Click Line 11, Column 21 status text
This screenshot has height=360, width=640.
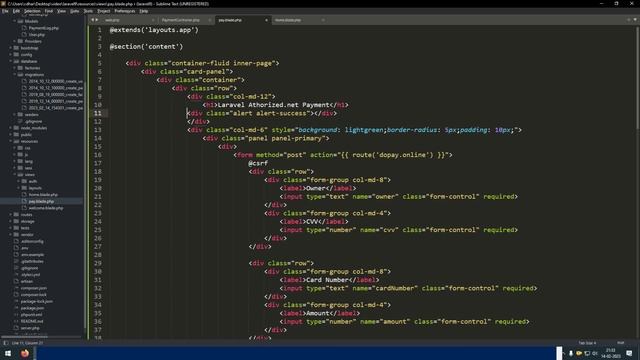coord(27,343)
